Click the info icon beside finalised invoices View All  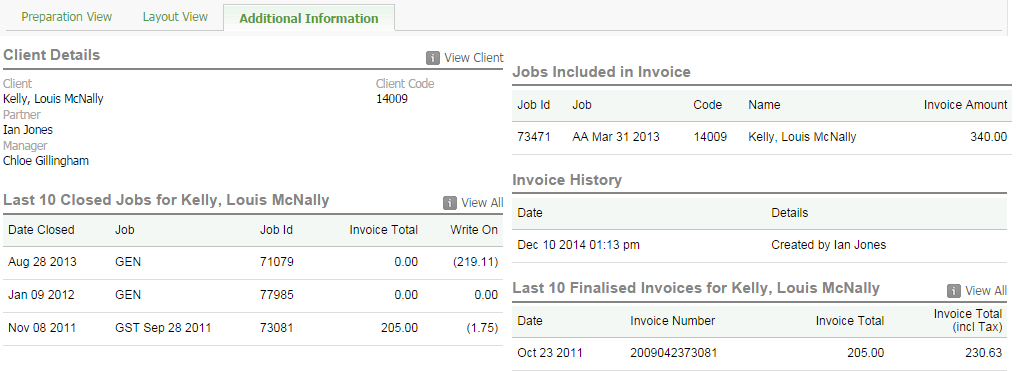pyautogui.click(x=954, y=291)
